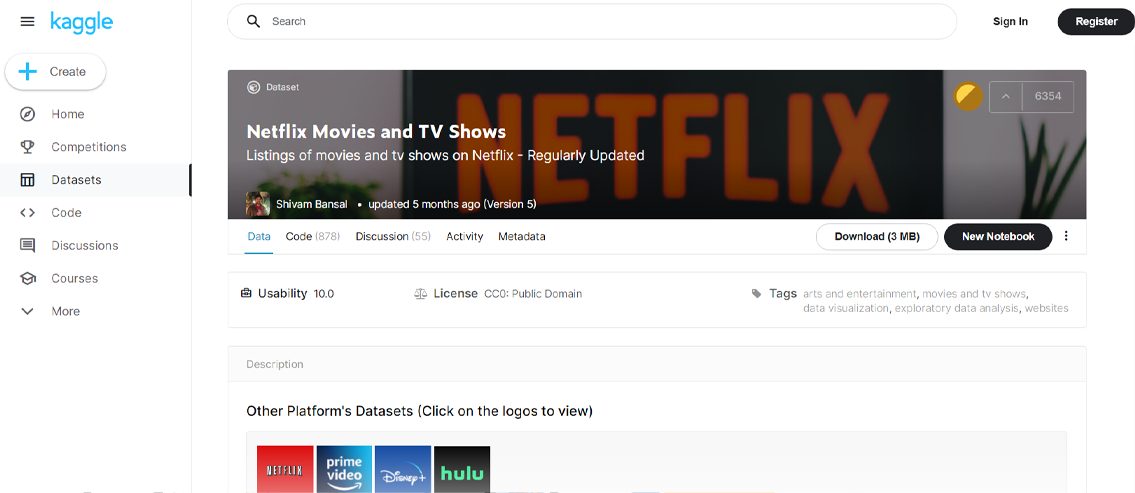Open Datasets in the sidebar
This screenshot has height=493, width=1135.
[x=76, y=180]
